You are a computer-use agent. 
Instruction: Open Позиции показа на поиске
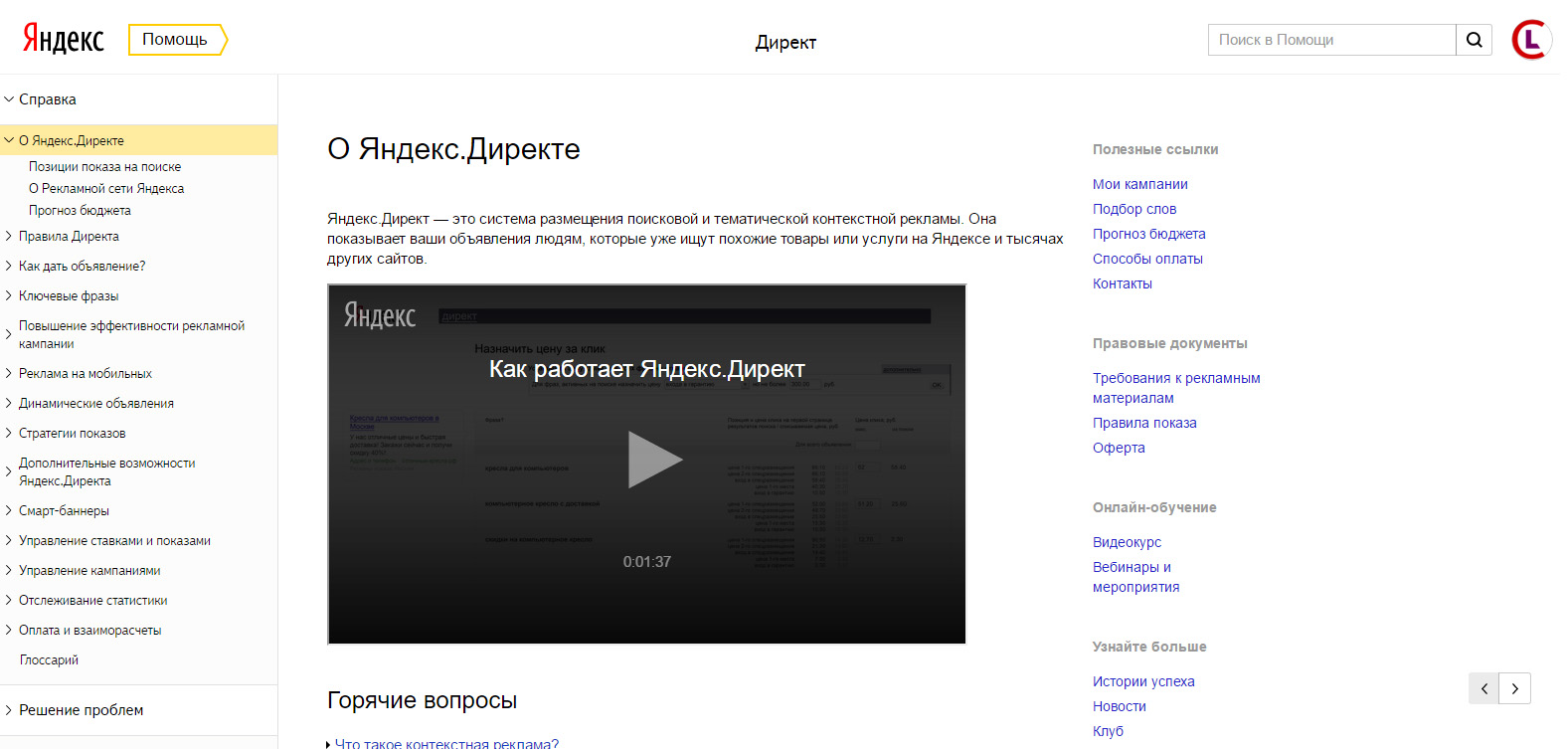coord(104,166)
